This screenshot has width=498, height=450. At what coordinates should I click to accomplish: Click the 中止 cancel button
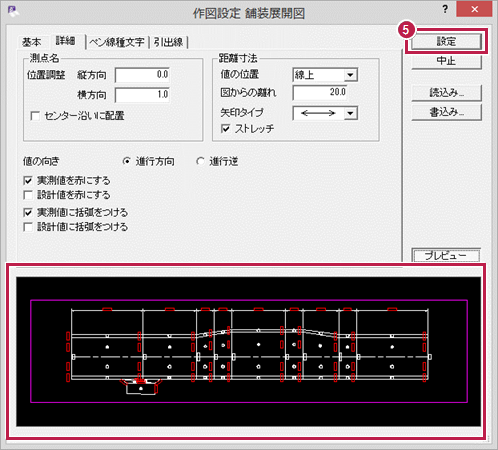tap(446, 61)
